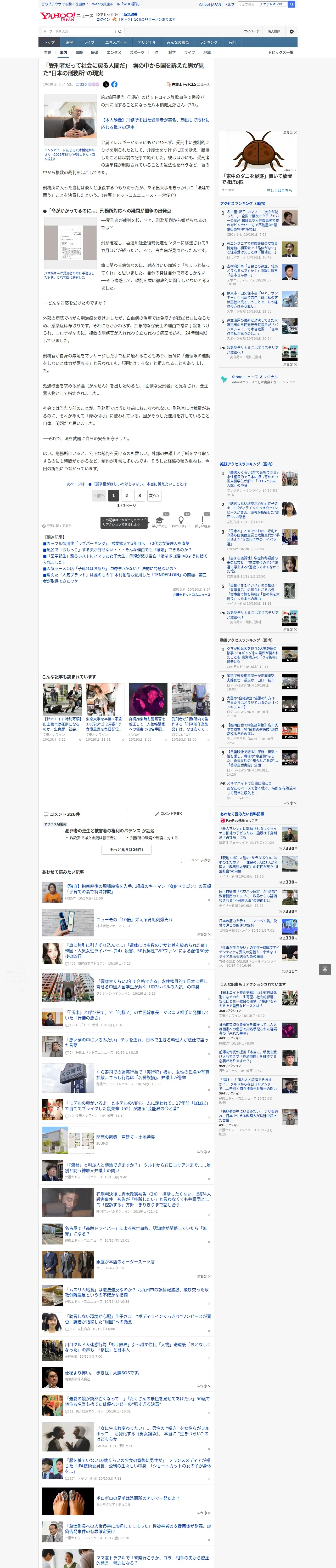Dismiss the 山上被告 recommended article card
The height and width of the screenshot is (1568, 336).
point(80,740)
